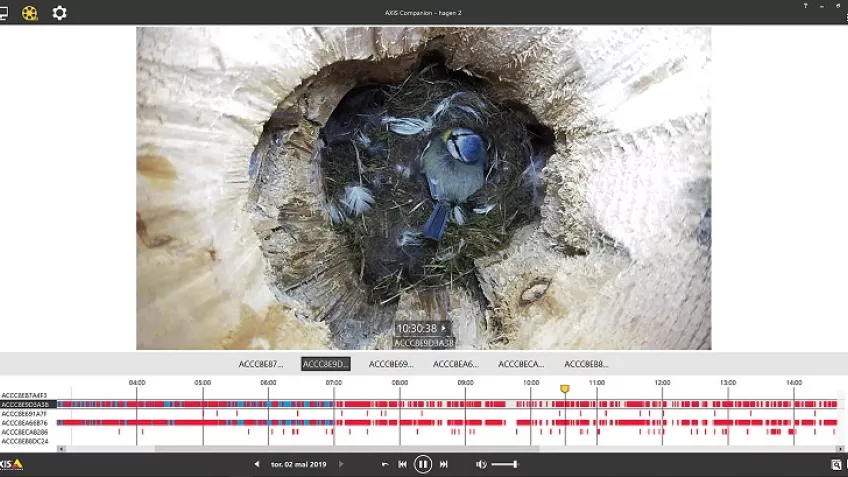Click the yellow timeline playhead marker

pyautogui.click(x=565, y=388)
